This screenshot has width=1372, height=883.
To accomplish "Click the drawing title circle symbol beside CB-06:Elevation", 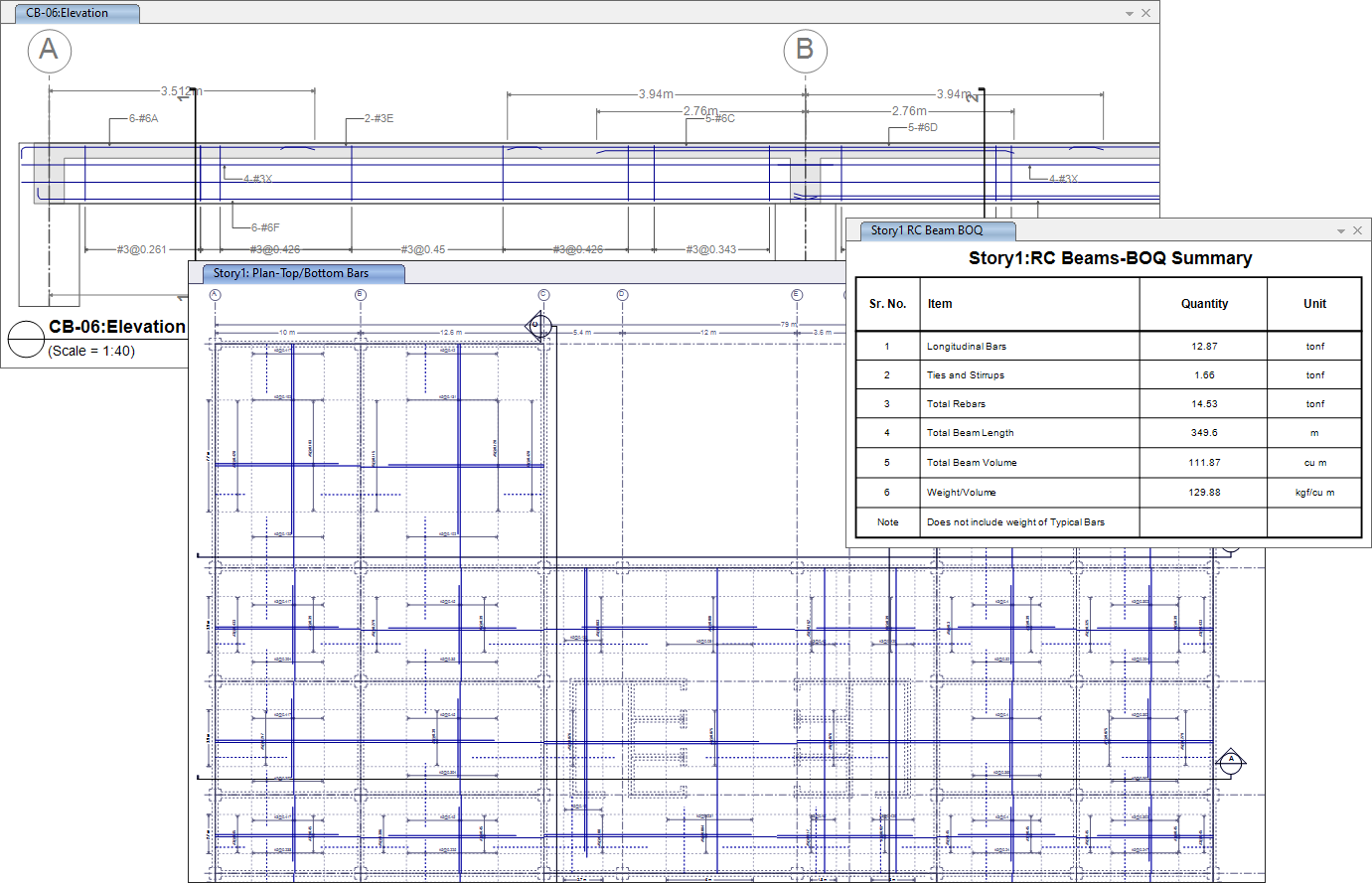I will [26, 339].
